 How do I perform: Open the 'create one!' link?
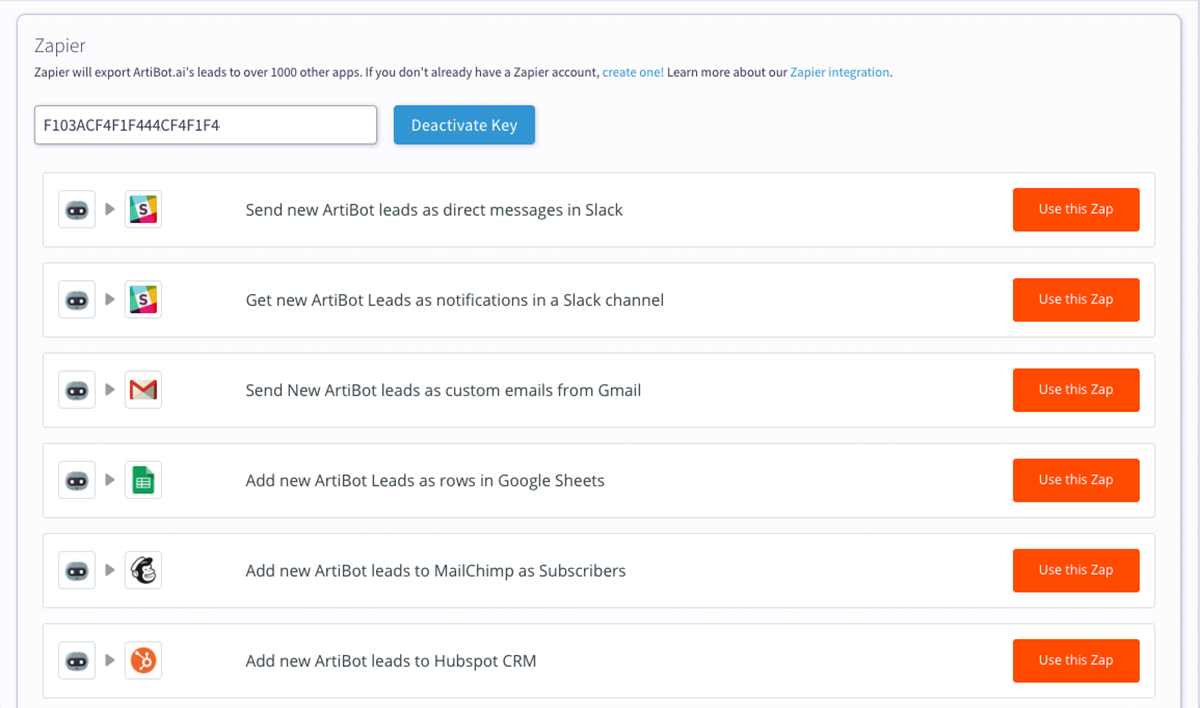point(633,73)
